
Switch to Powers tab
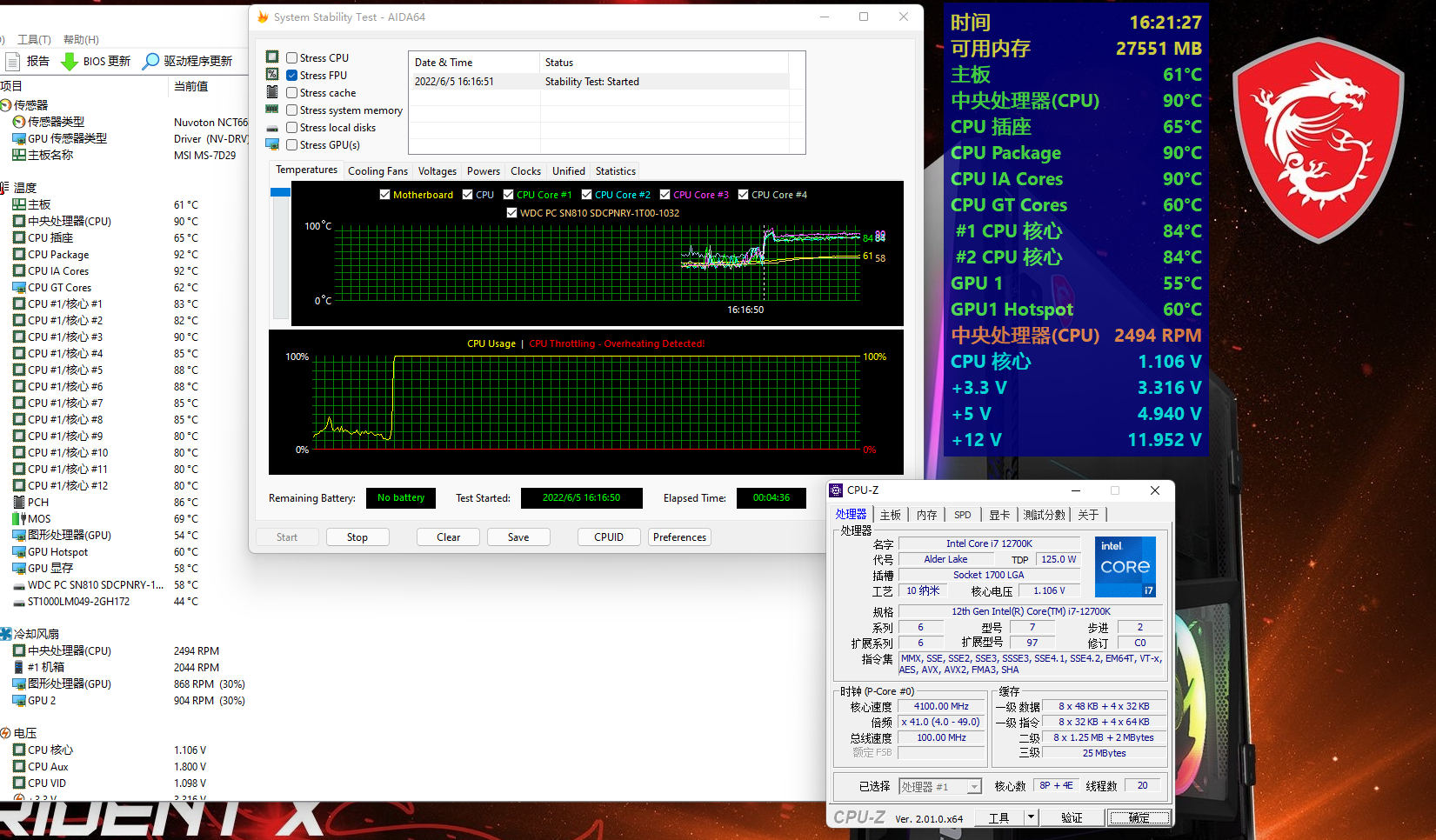484,171
